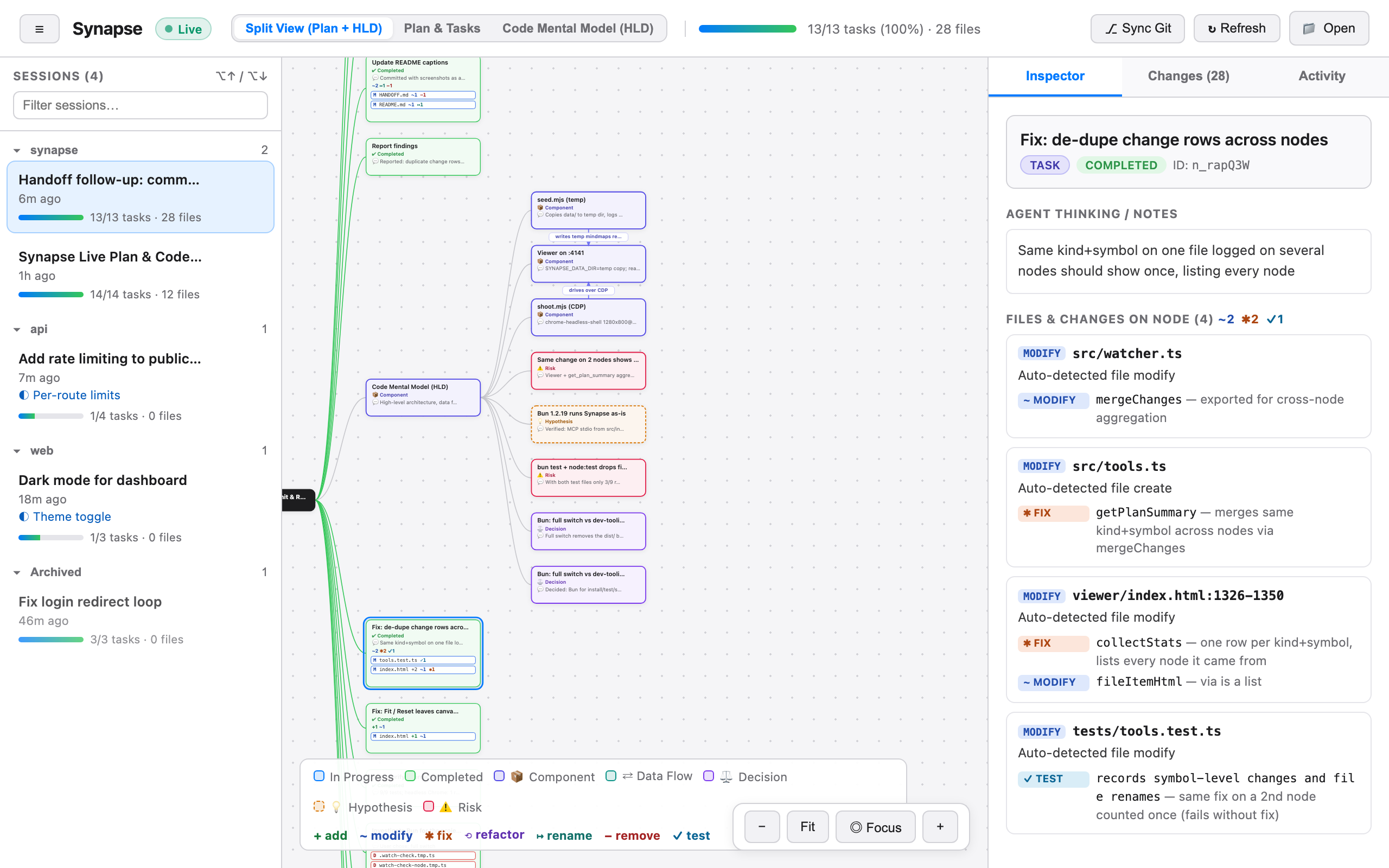Click the session keyboard shortcut arrows icon
Image resolution: width=1389 pixels, height=868 pixels.
241,76
